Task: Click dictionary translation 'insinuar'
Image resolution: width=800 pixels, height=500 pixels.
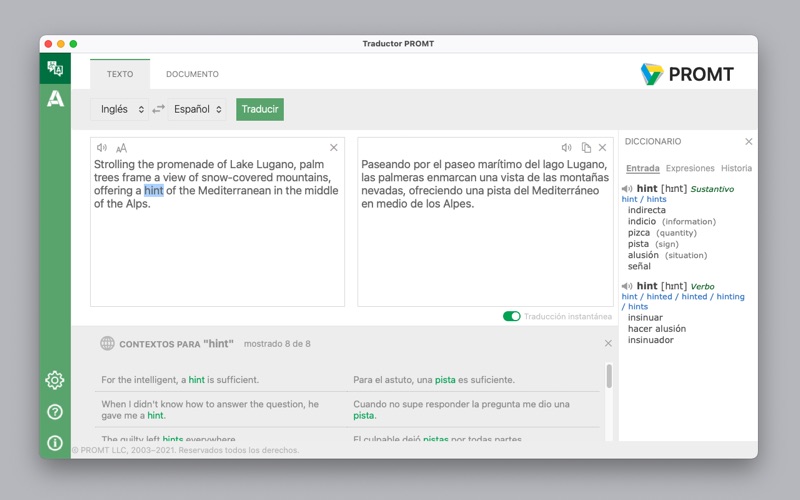Action: click(645, 317)
